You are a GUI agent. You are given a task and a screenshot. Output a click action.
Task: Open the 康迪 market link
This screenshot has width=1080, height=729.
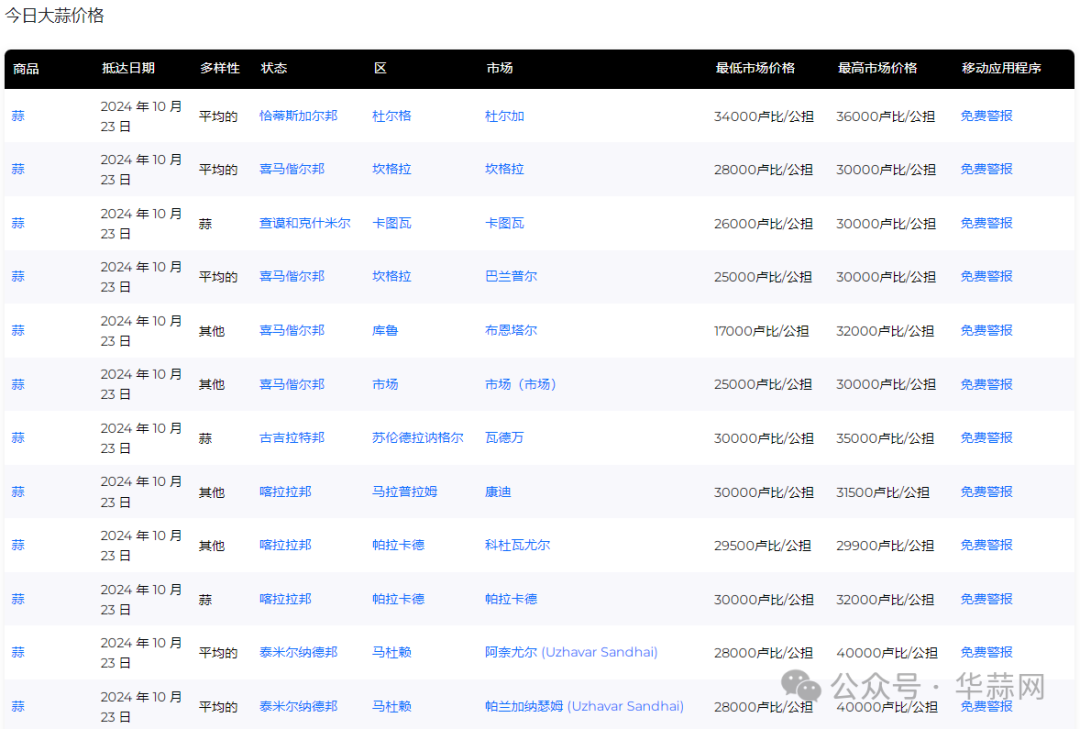[x=498, y=492]
